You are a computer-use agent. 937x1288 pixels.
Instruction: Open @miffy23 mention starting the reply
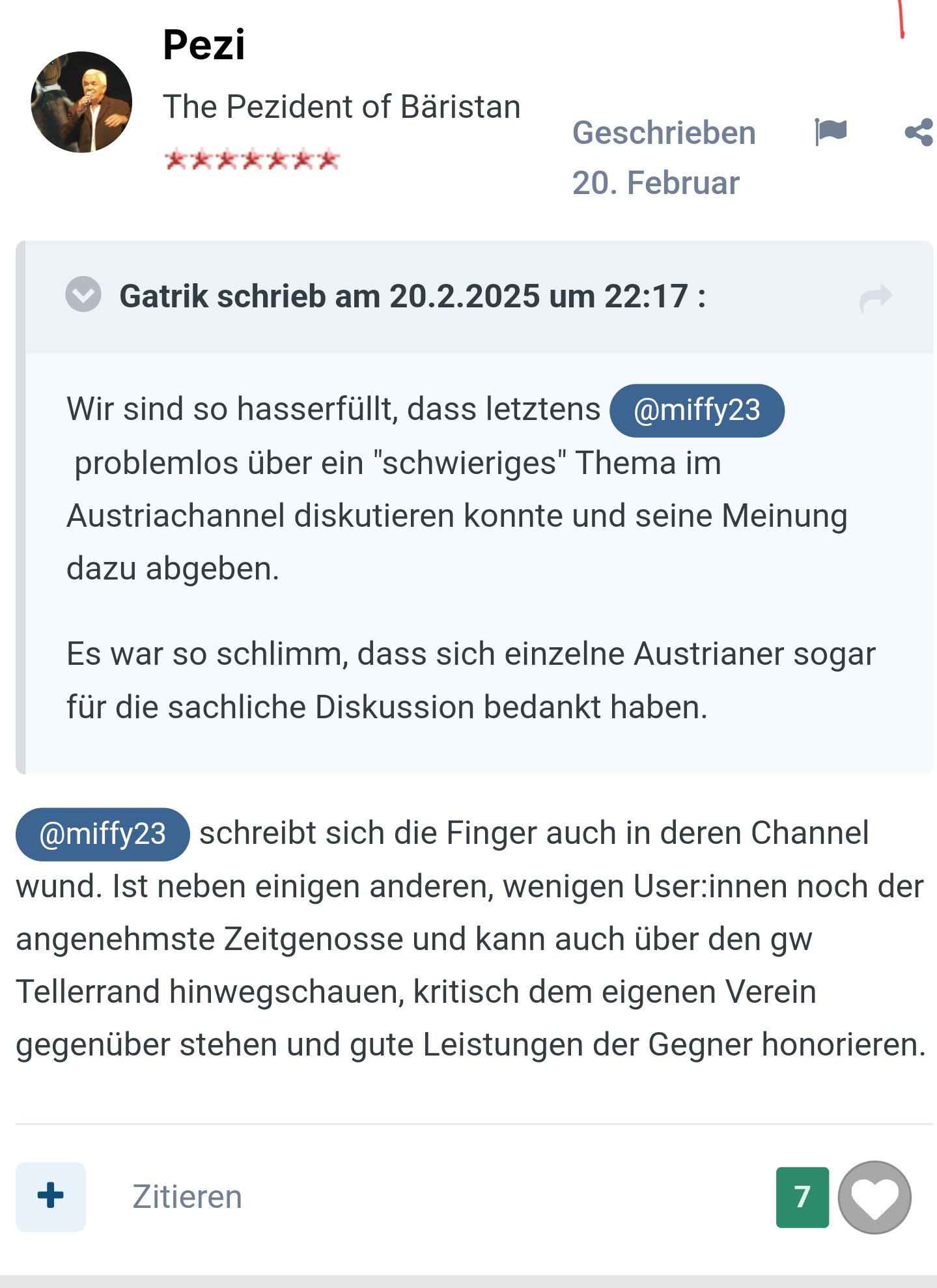[x=103, y=834]
